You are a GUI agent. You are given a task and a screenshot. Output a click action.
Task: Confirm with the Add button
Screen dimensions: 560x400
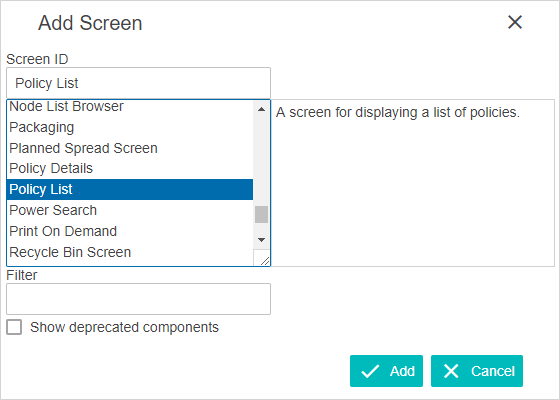coord(386,371)
